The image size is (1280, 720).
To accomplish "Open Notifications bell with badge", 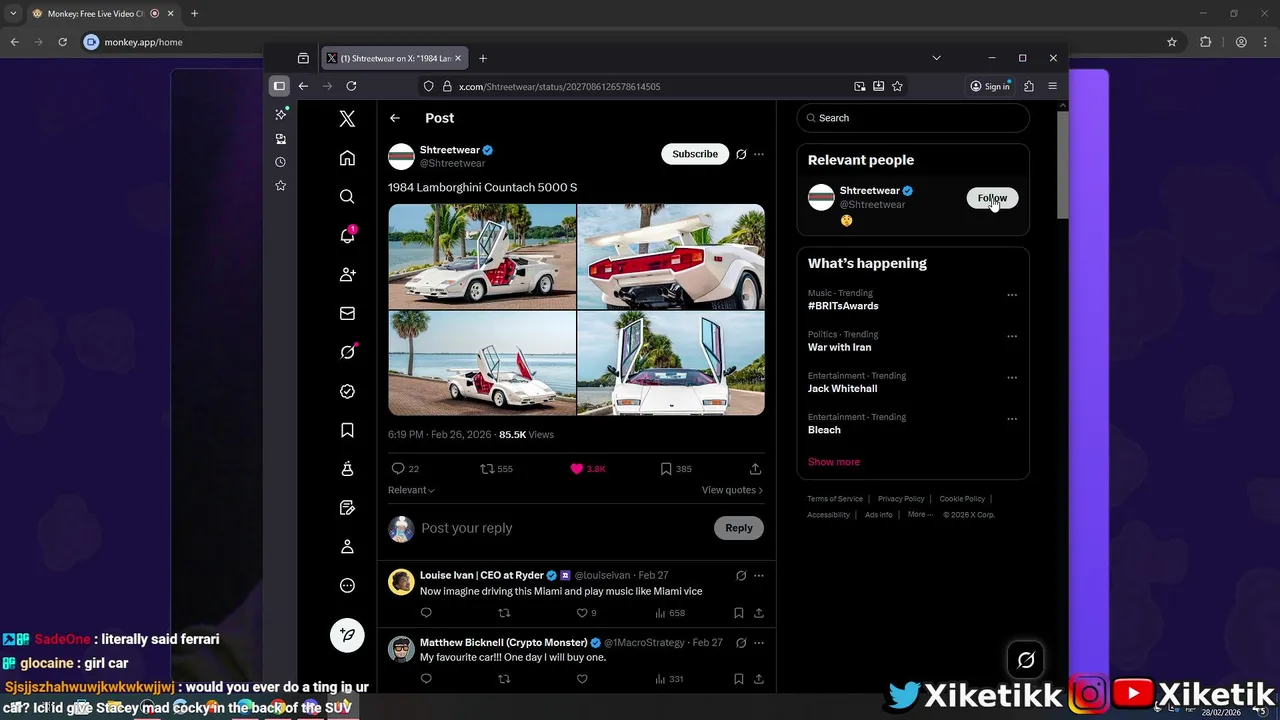I will click(x=347, y=236).
